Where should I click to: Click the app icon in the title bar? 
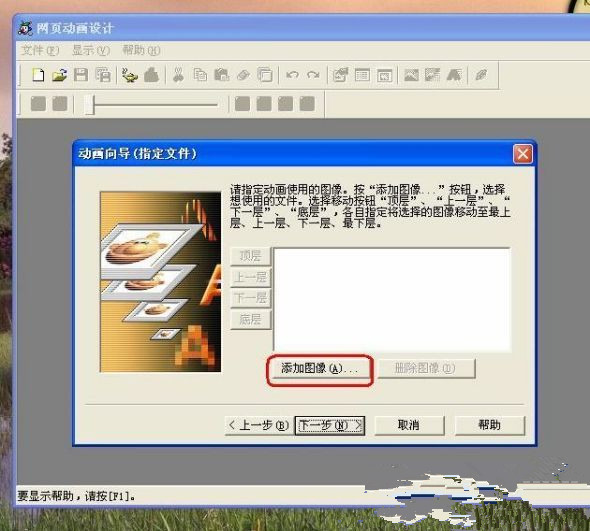point(25,28)
